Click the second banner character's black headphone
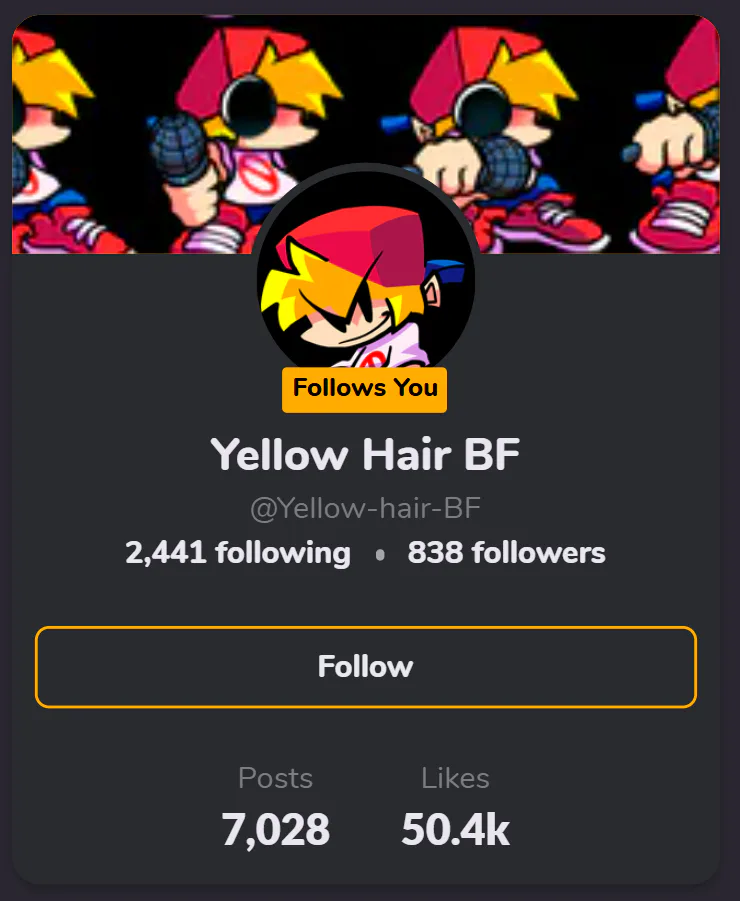The image size is (740, 901). tap(249, 106)
